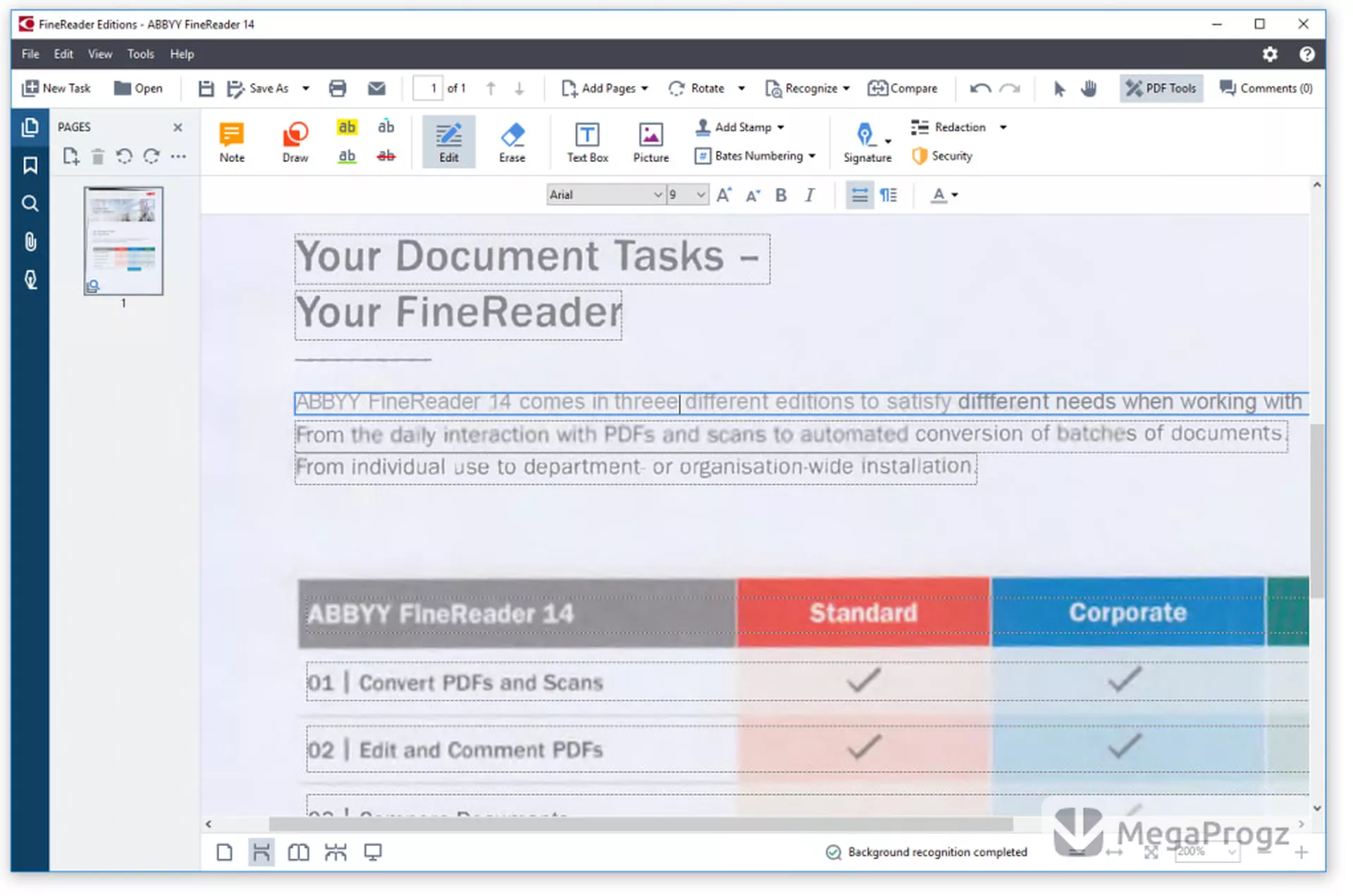Viewport: 1353px width, 896px height.
Task: Toggle text direction paragraph button
Action: pyautogui.click(x=889, y=195)
